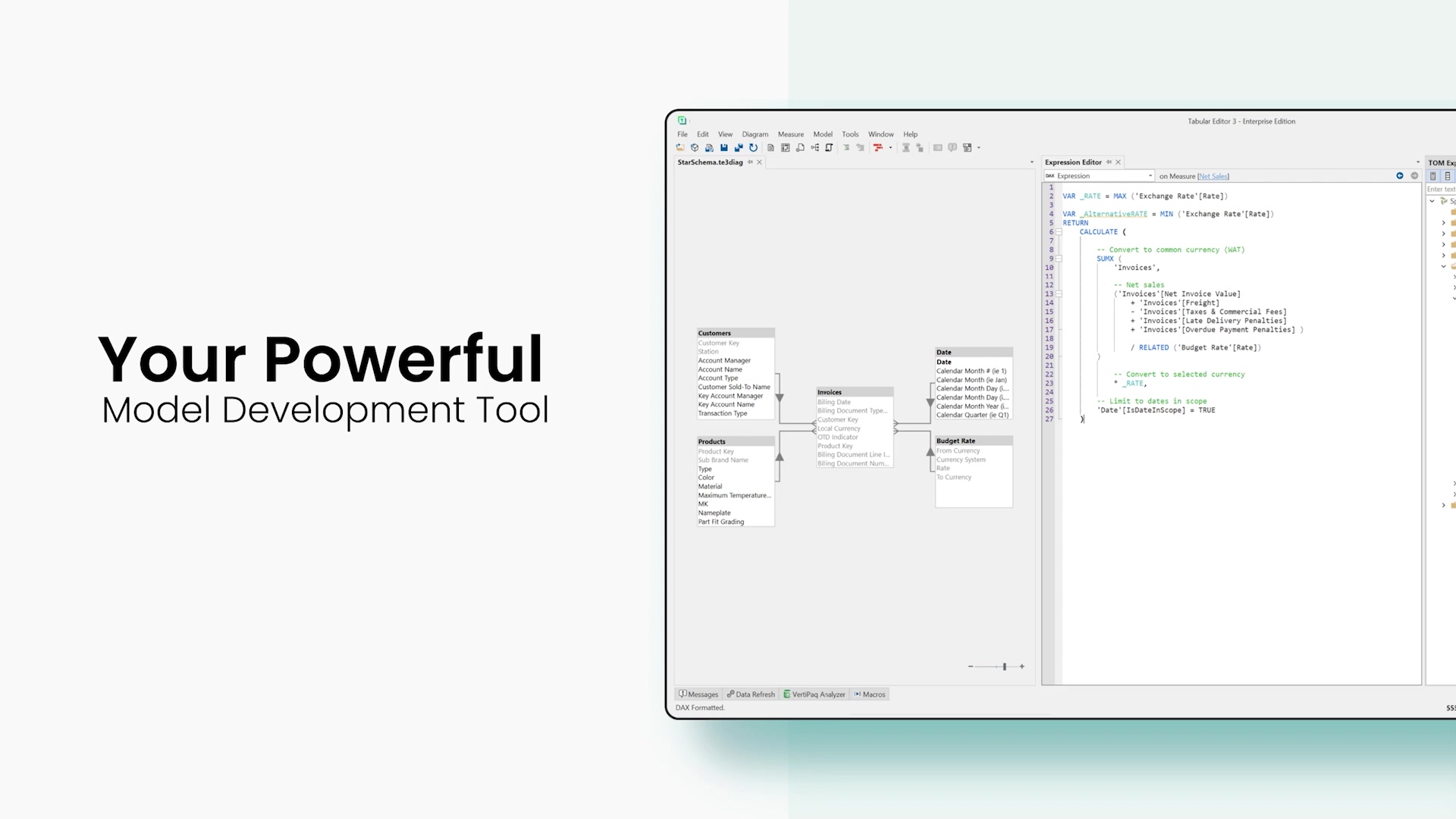Collapse the SUMX code fold on line 9

tap(1059, 259)
